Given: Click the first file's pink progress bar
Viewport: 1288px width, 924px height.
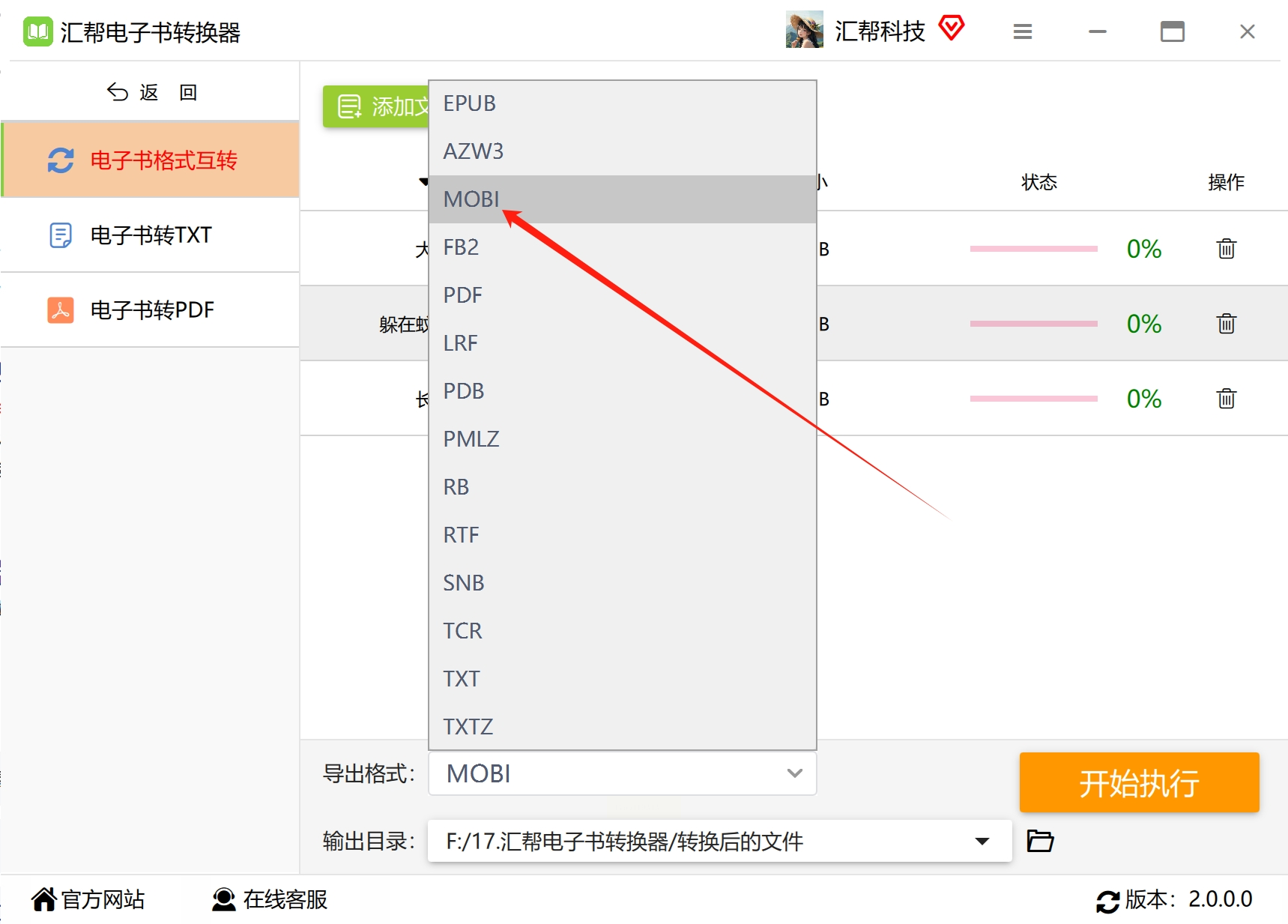Looking at the screenshot, I should click(1033, 249).
